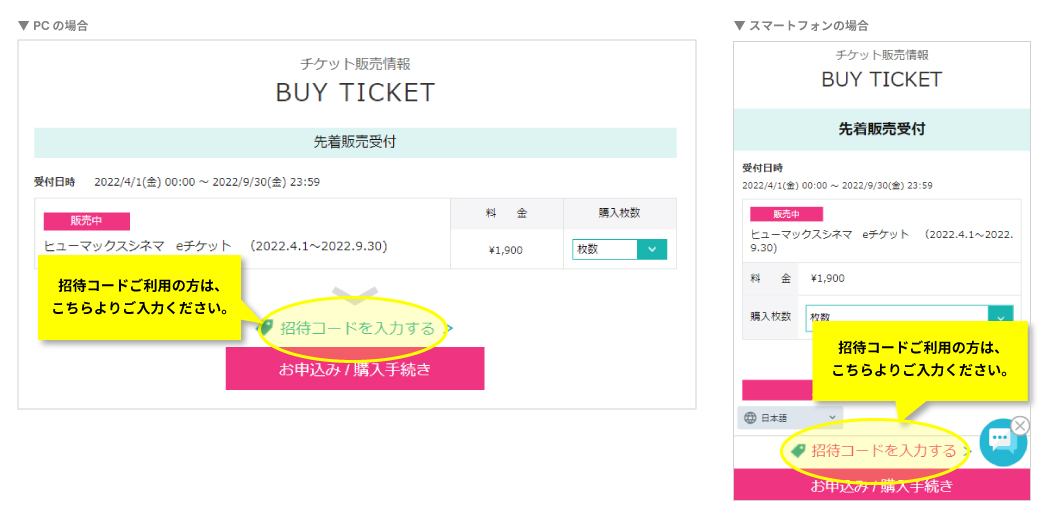Viewport: 1049px width, 525px height.
Task: Click 招待コードを入力する link in smartphone view
Action: coord(884,451)
